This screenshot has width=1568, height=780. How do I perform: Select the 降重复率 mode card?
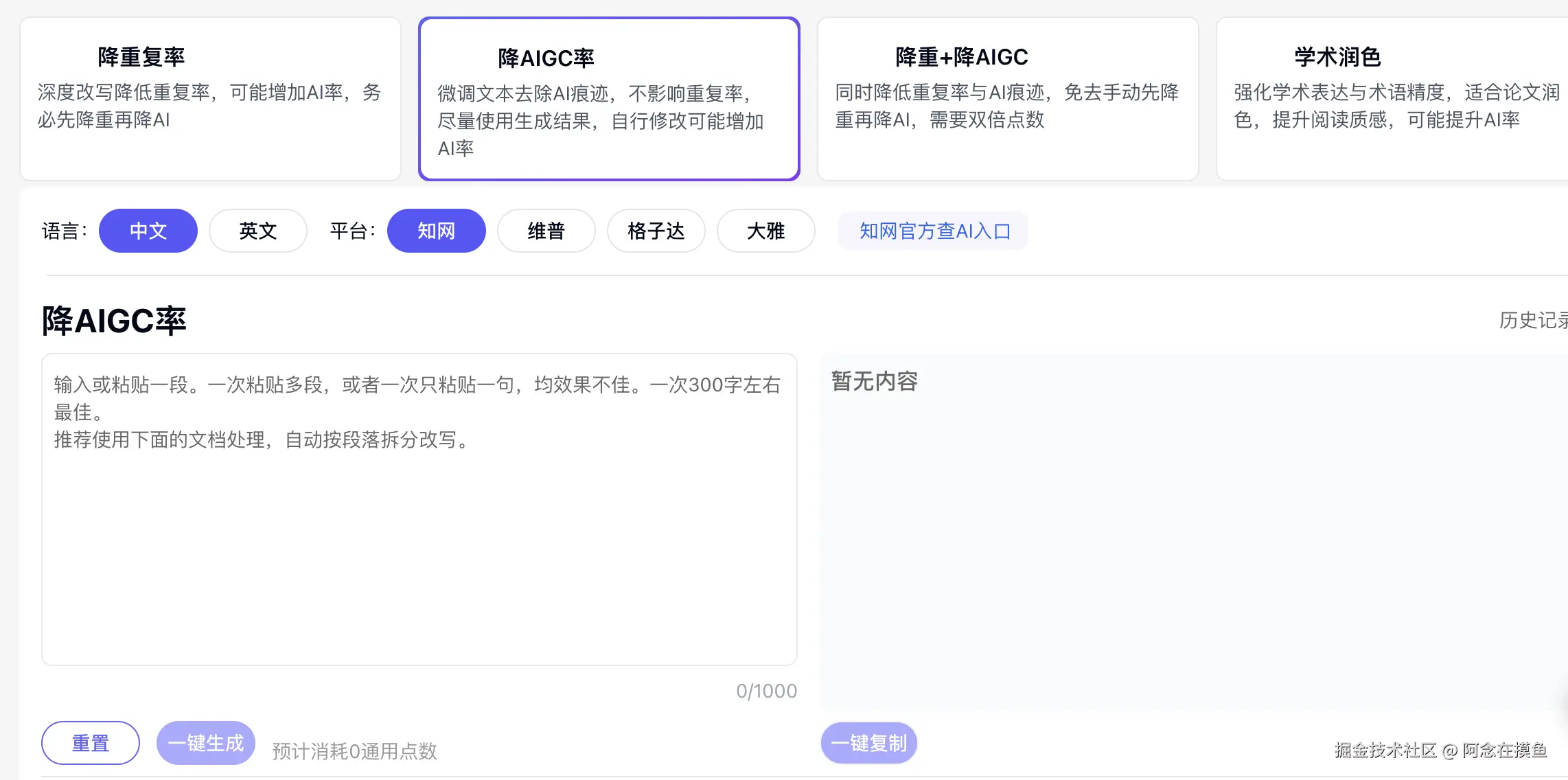(x=210, y=98)
